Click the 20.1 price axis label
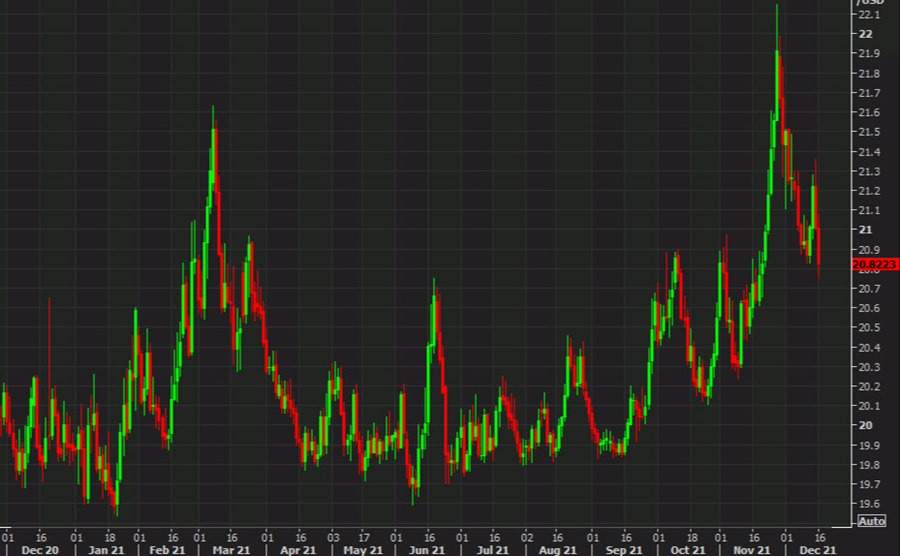The image size is (900, 556). point(869,406)
